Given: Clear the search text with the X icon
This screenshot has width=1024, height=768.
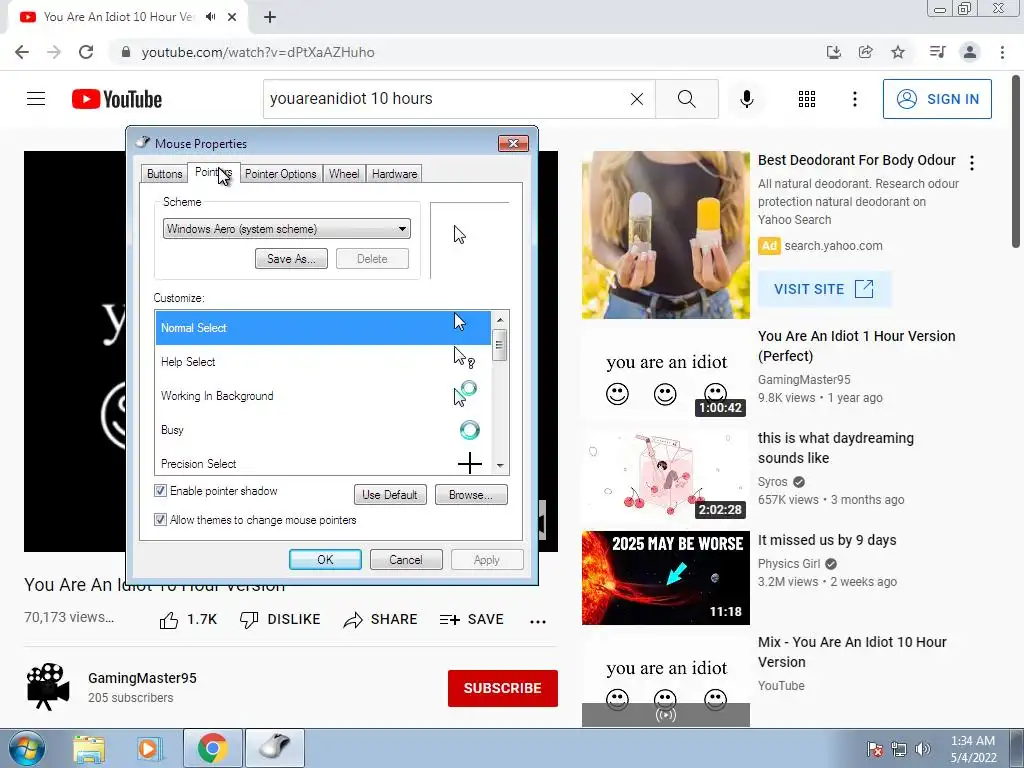Looking at the screenshot, I should [x=637, y=99].
